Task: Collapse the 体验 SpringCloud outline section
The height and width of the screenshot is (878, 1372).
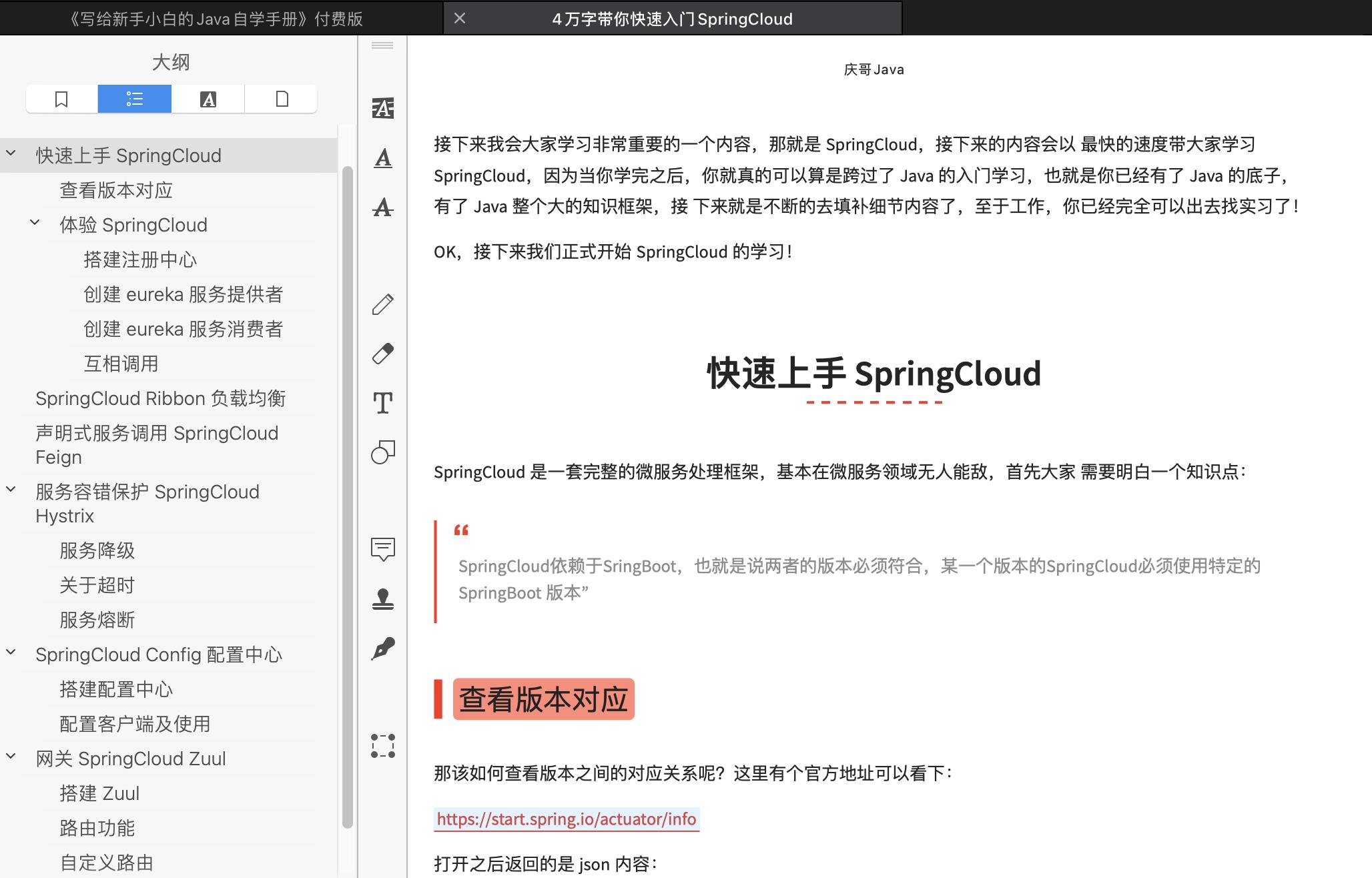Action: [x=35, y=223]
